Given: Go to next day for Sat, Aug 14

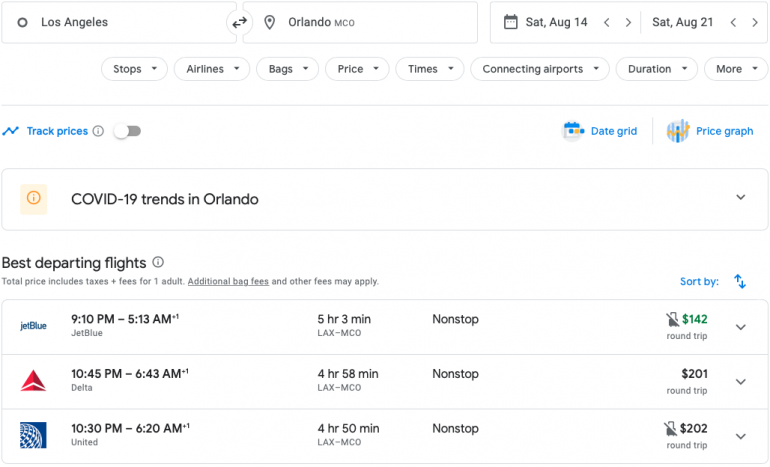Looking at the screenshot, I should pyautogui.click(x=628, y=22).
